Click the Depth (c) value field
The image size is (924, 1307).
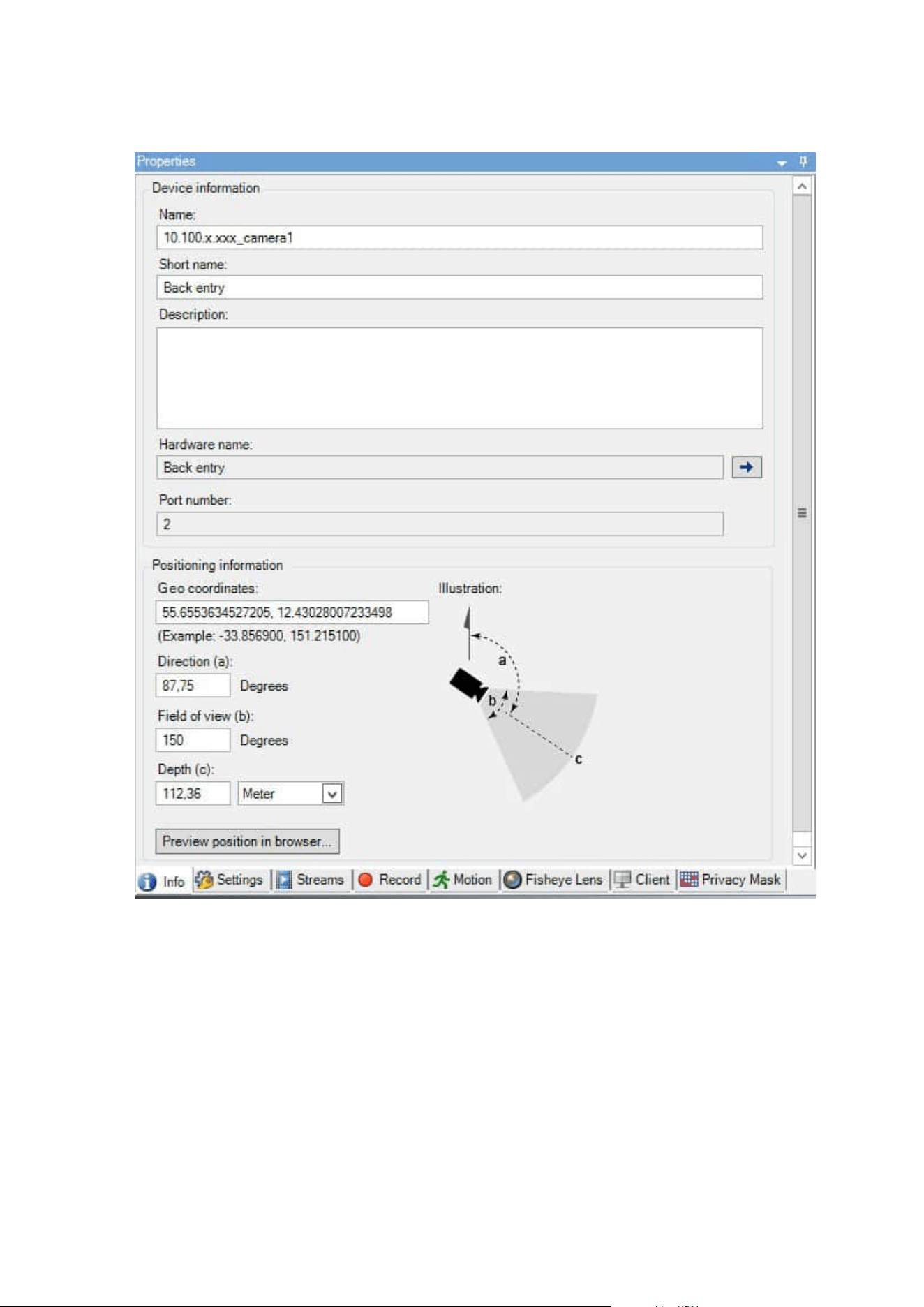coord(193,794)
